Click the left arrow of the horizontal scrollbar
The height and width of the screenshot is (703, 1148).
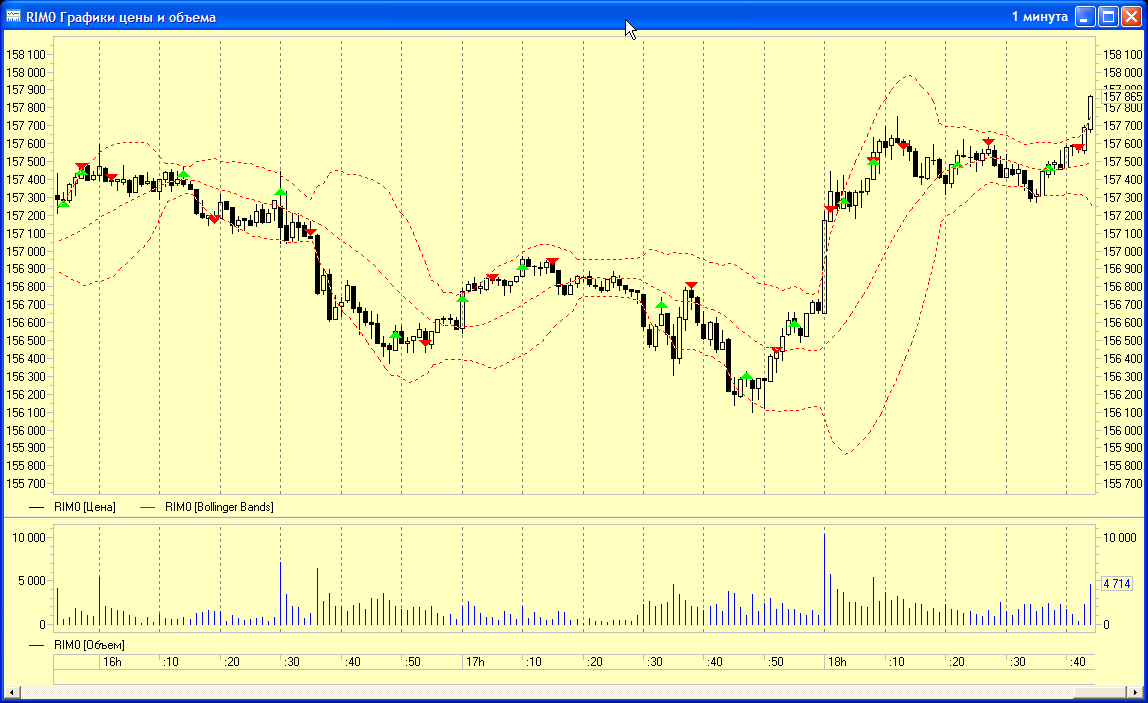pos(11,692)
